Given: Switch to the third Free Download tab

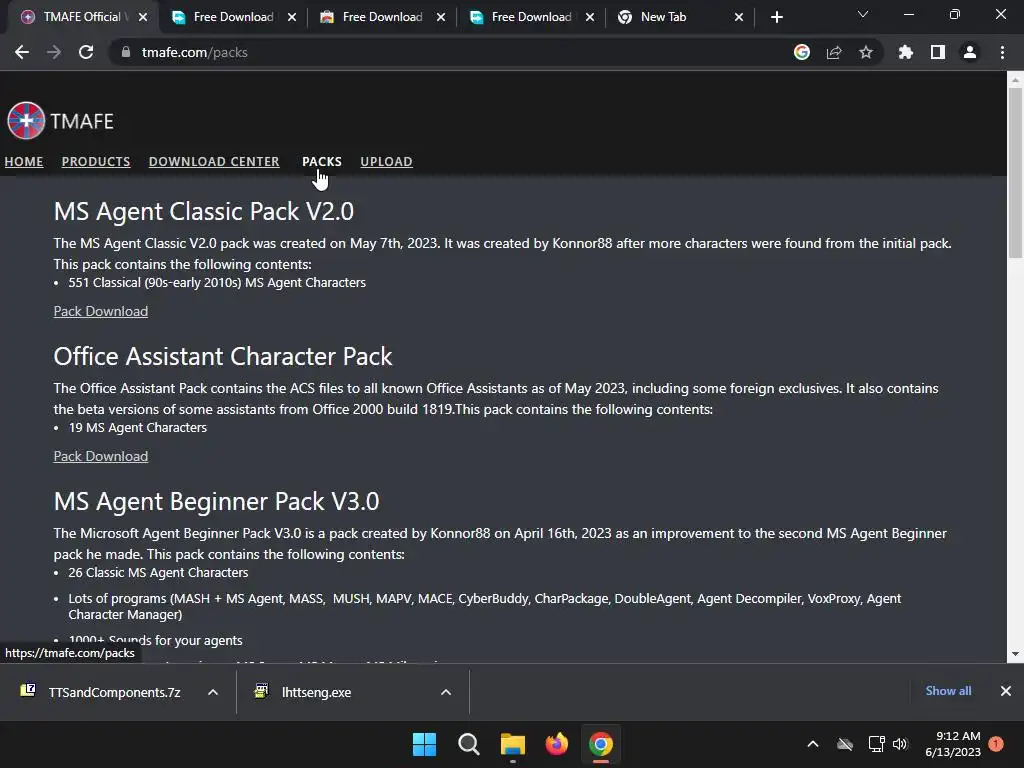Looking at the screenshot, I should point(530,17).
